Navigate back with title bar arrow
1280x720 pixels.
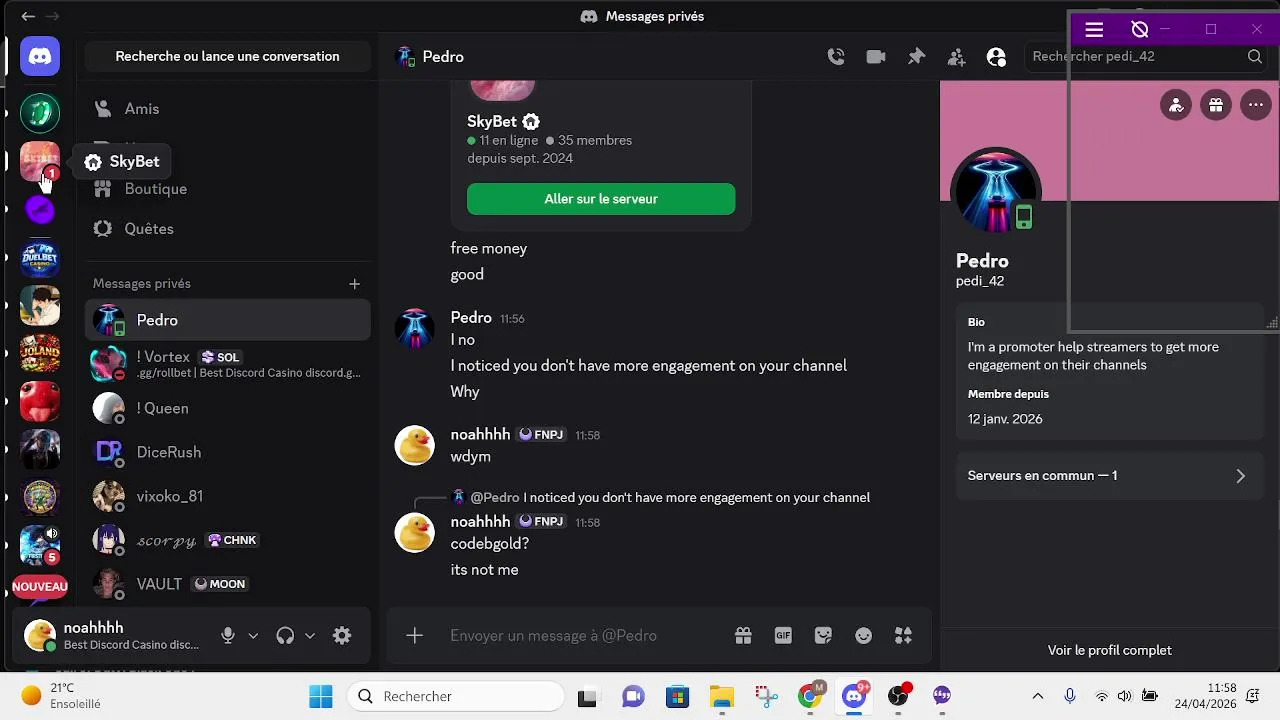[x=28, y=16]
